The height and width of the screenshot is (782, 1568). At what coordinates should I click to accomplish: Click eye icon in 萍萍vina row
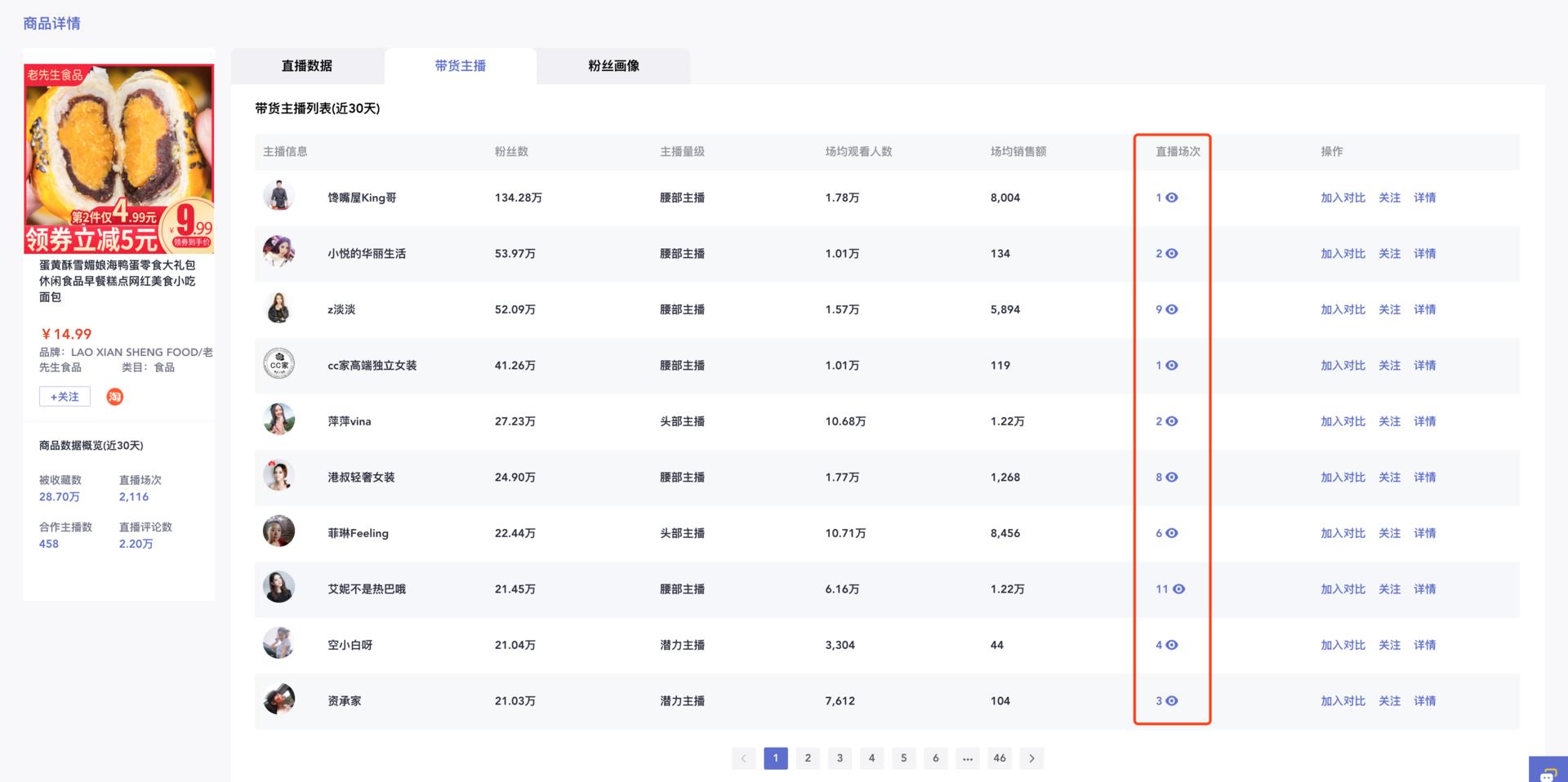(1172, 421)
